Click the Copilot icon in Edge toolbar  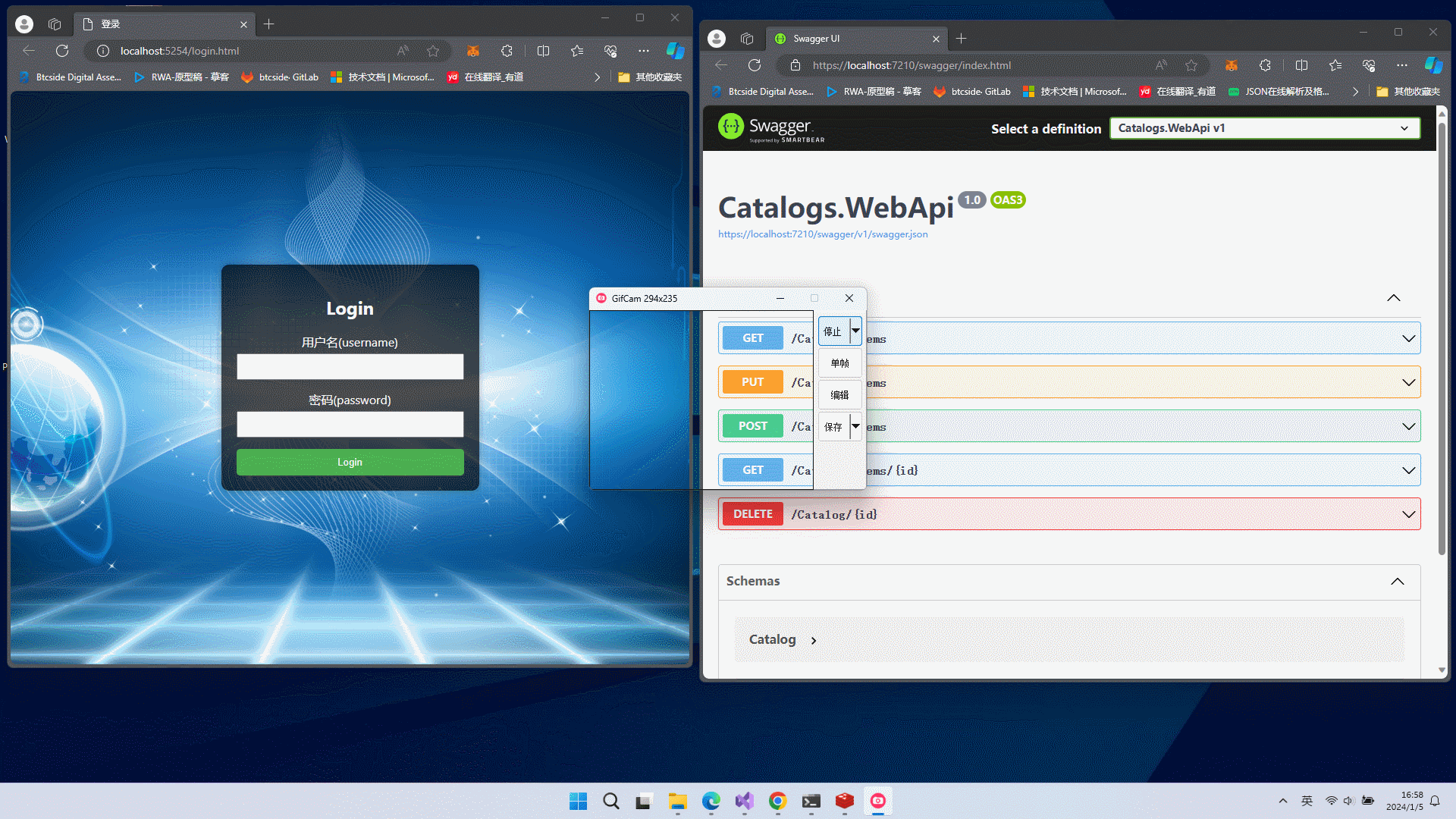click(1433, 65)
